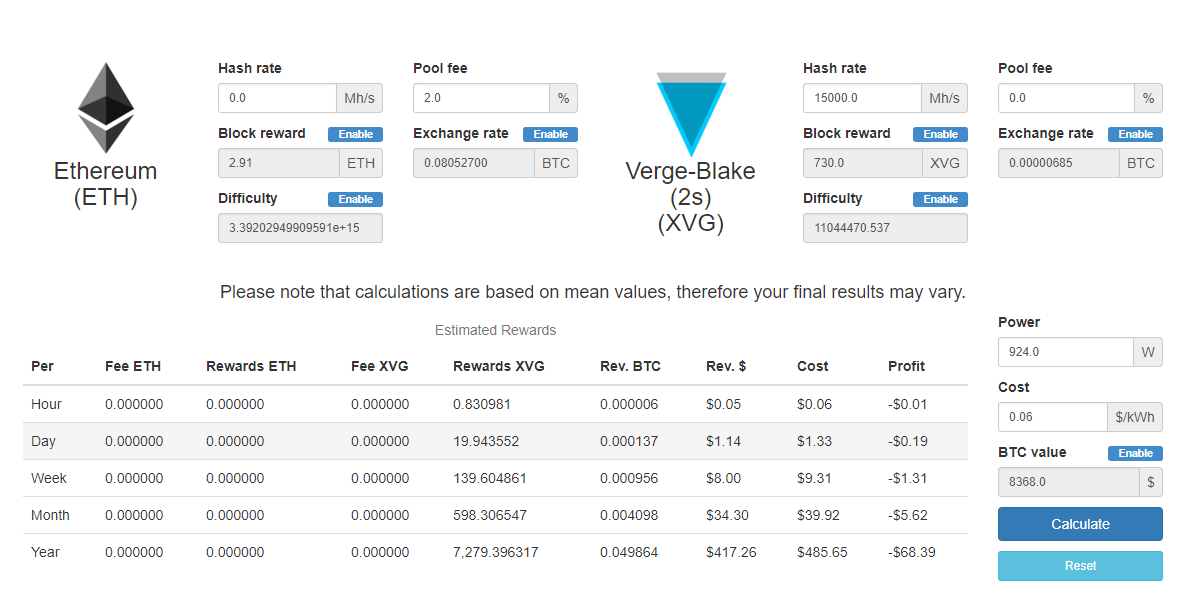The image size is (1187, 595).
Task: Click the Rewards XVG column header
Action: pyautogui.click(x=499, y=366)
